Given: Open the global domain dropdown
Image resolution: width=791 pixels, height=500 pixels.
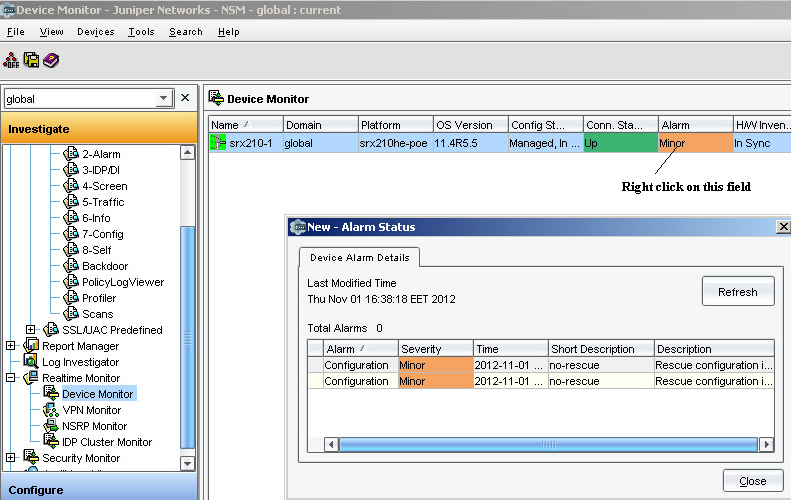Looking at the screenshot, I should 163,98.
